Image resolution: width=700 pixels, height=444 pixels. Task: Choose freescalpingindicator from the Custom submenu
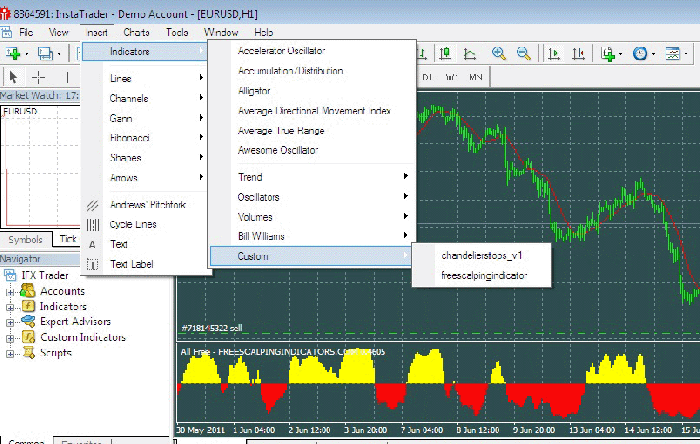click(x=483, y=275)
